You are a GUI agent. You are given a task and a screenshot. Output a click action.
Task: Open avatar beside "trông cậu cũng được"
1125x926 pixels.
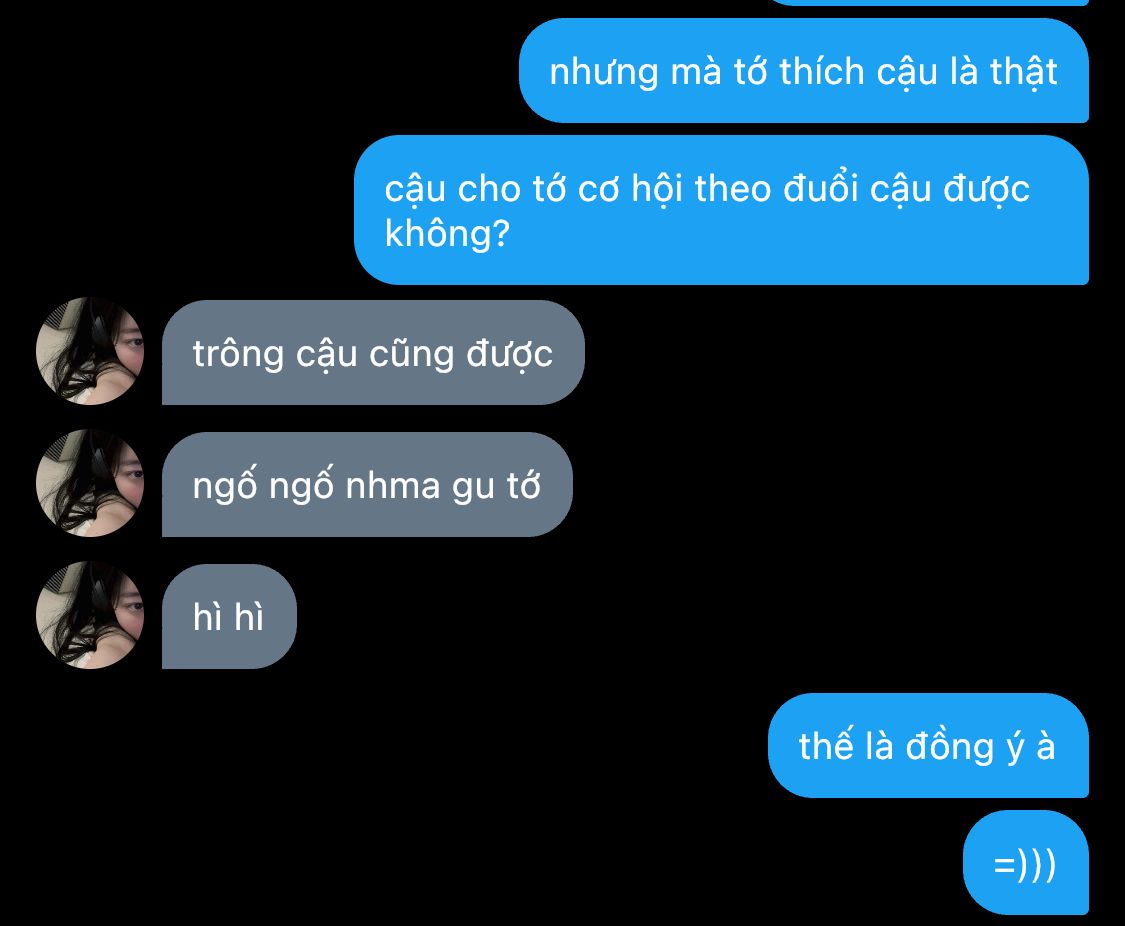point(90,351)
